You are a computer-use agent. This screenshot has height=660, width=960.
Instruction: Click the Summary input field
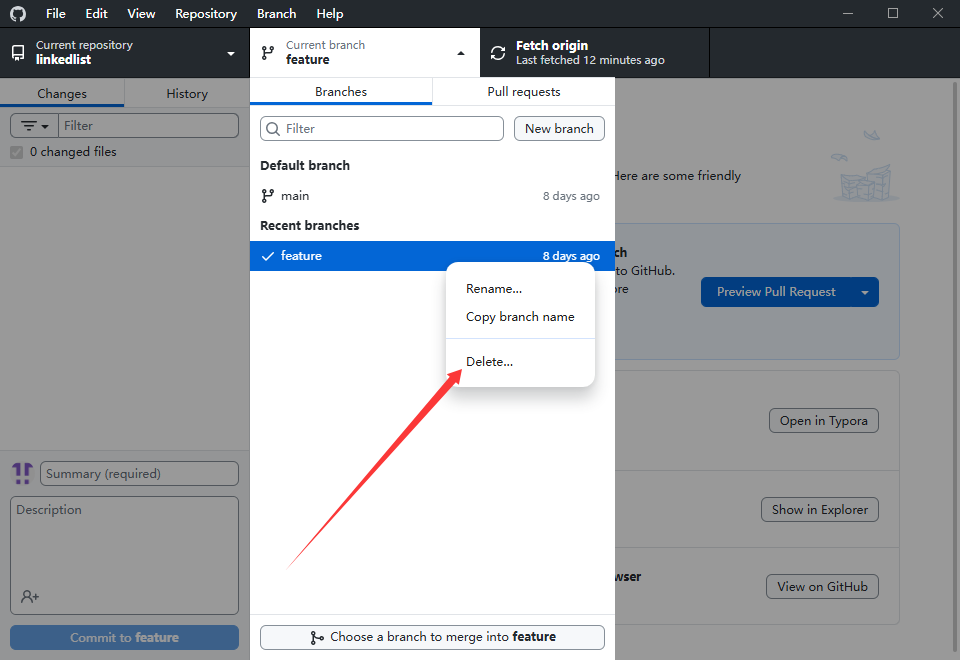(139, 474)
